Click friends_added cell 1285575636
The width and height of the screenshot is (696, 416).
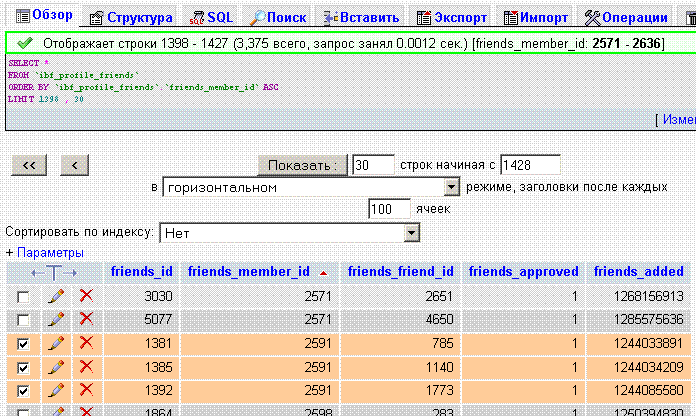pos(639,319)
